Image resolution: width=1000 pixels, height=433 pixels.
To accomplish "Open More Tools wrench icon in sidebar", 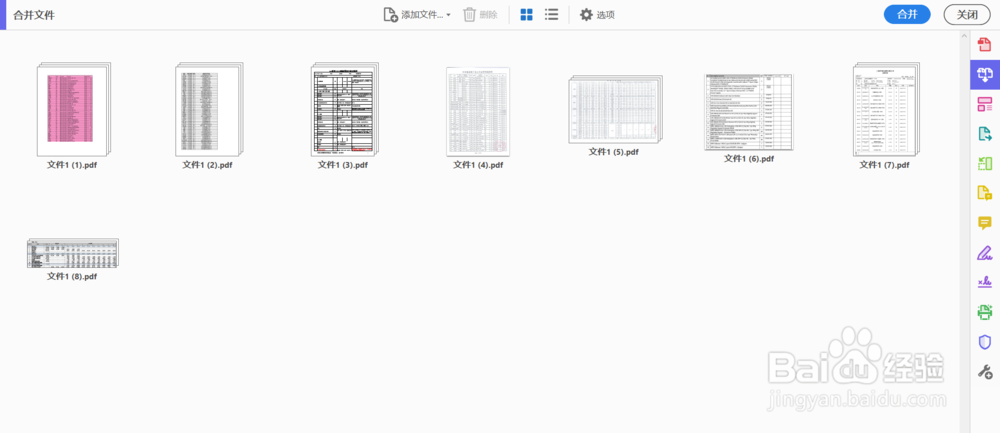I will pyautogui.click(x=985, y=371).
